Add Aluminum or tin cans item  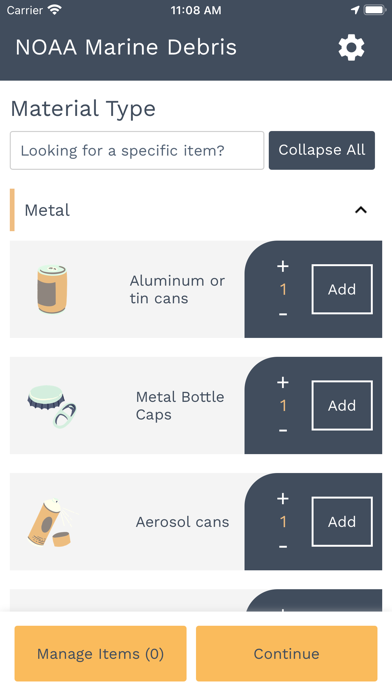pyautogui.click(x=342, y=289)
